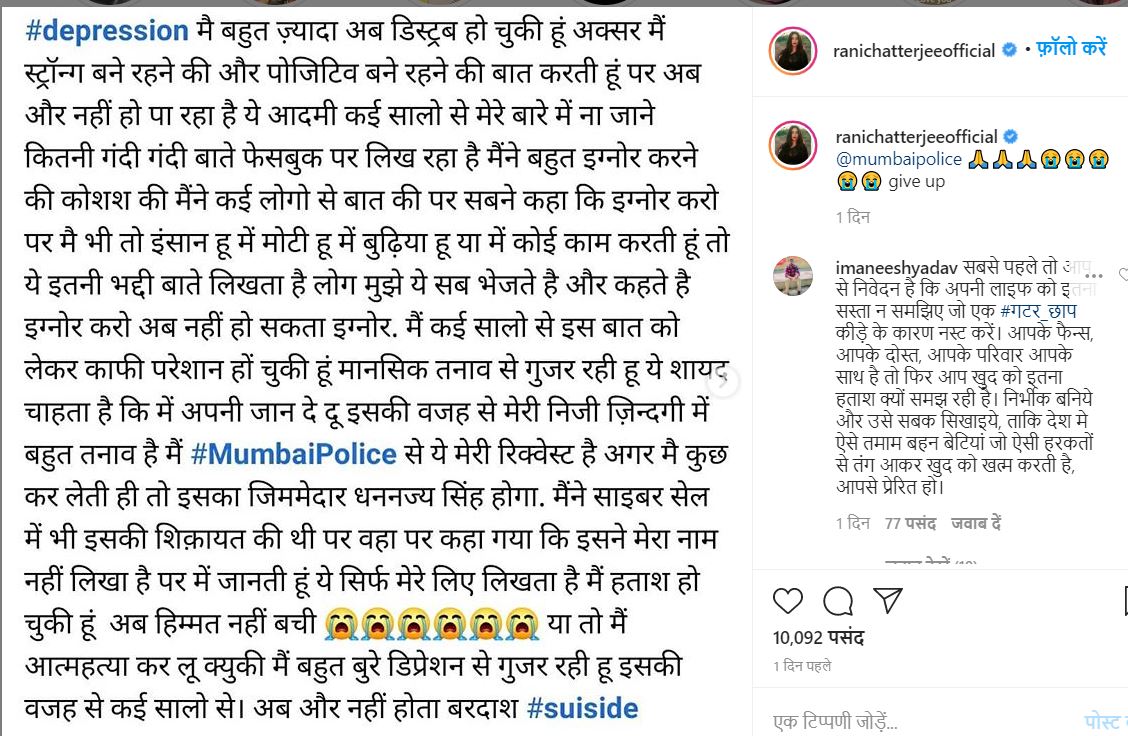This screenshot has width=1128, height=736.
Task: Click the add comment field एक टिप्पणी जोड़ें
Action: click(921, 720)
